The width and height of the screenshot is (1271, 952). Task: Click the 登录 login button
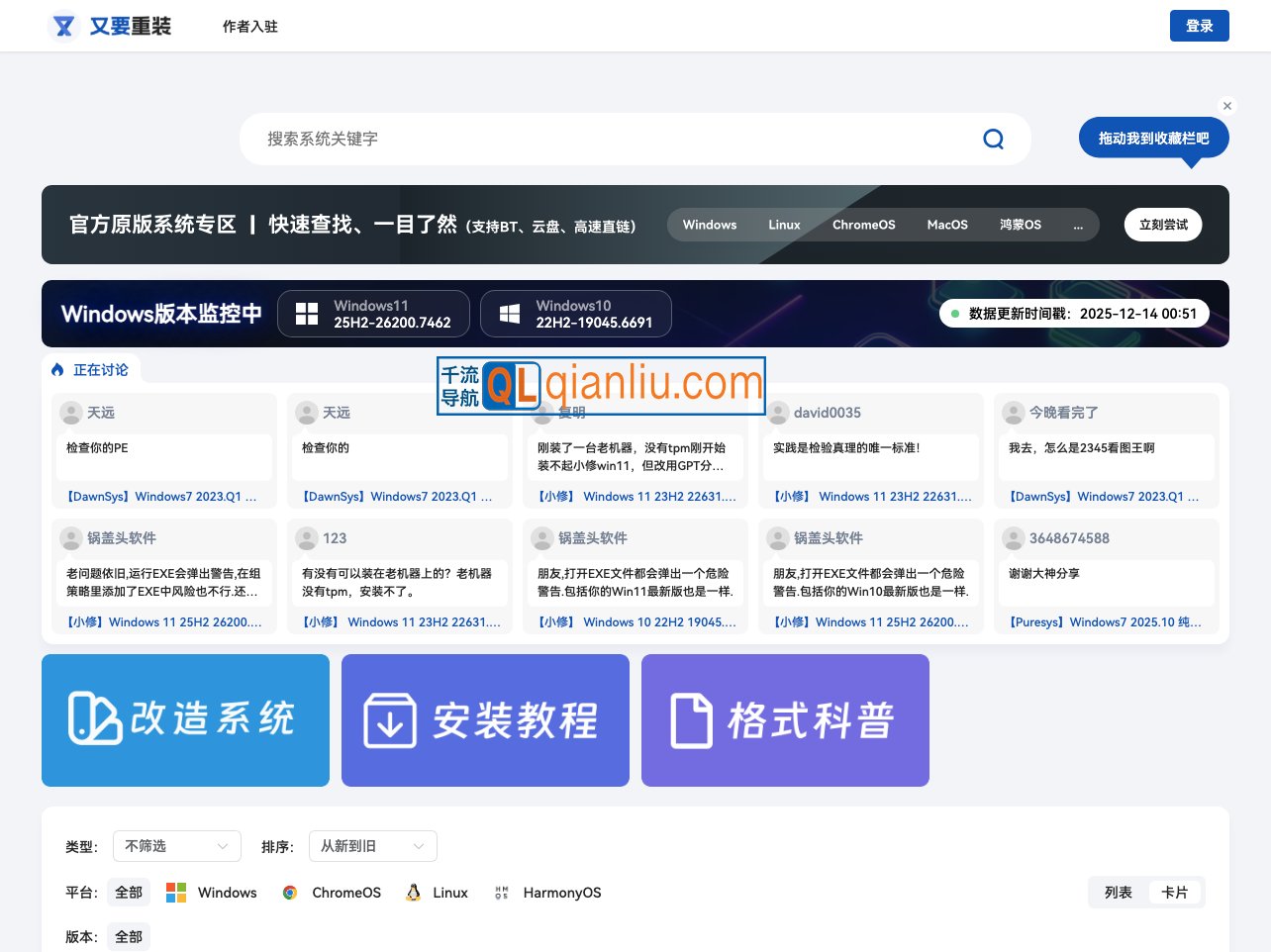1199,26
